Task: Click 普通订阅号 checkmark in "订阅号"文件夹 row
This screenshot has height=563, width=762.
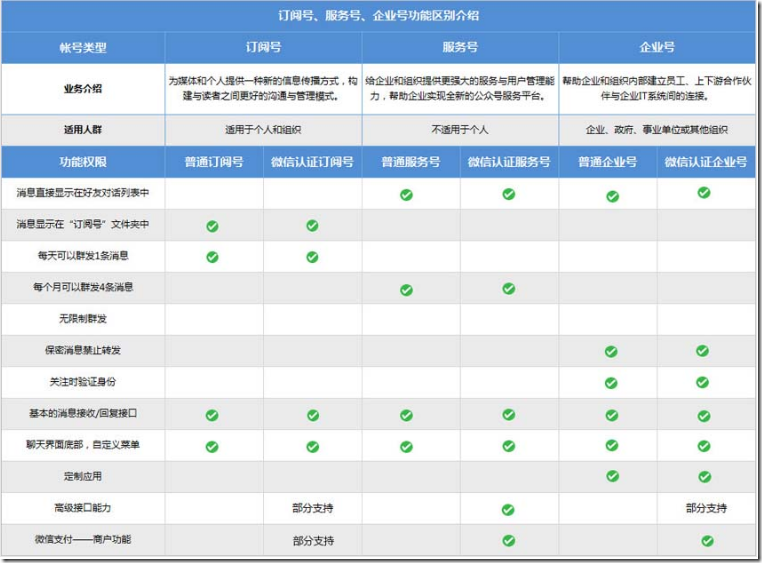Action: (212, 226)
